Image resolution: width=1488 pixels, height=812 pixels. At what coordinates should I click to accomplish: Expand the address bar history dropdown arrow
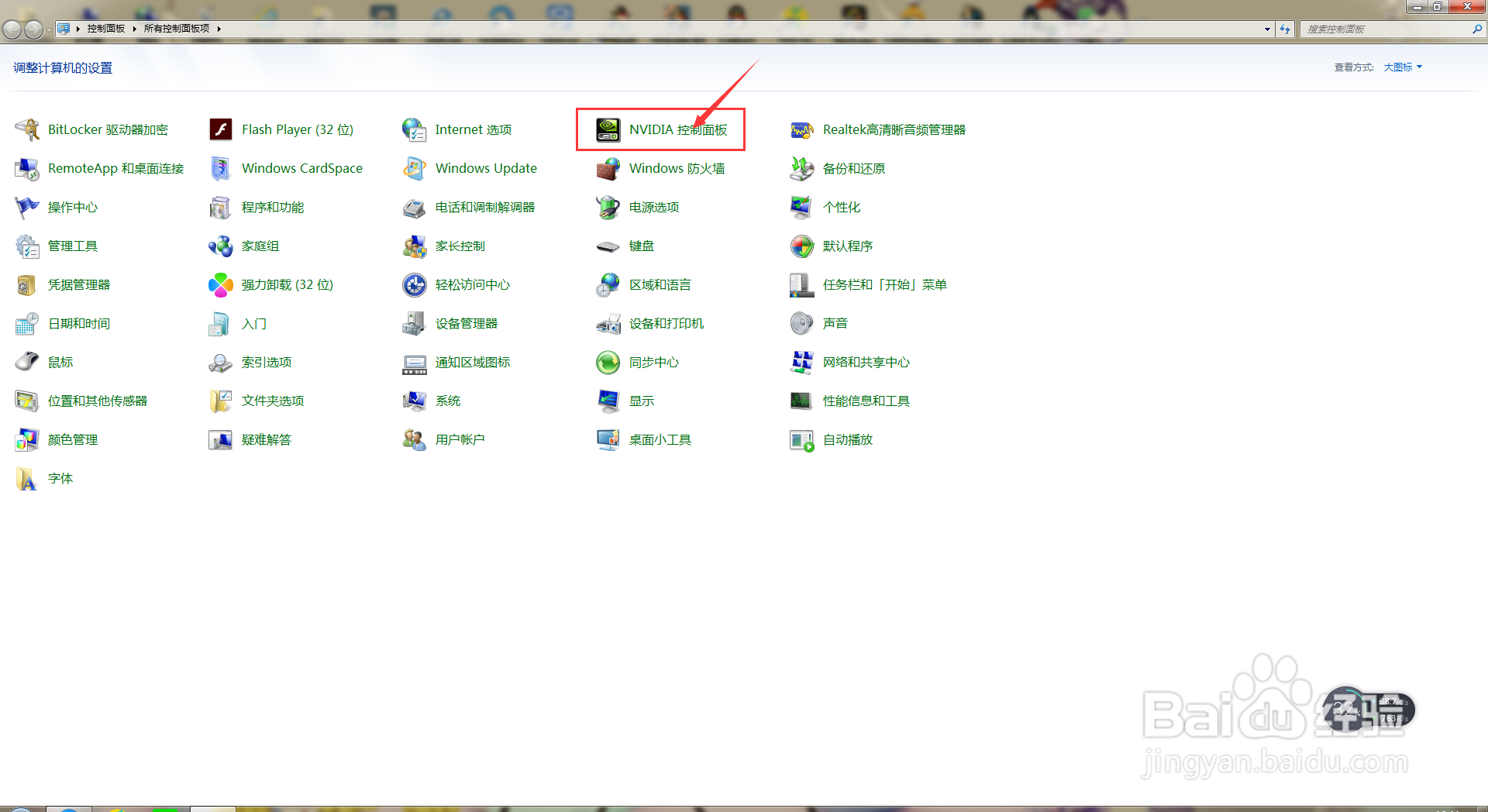(1267, 29)
